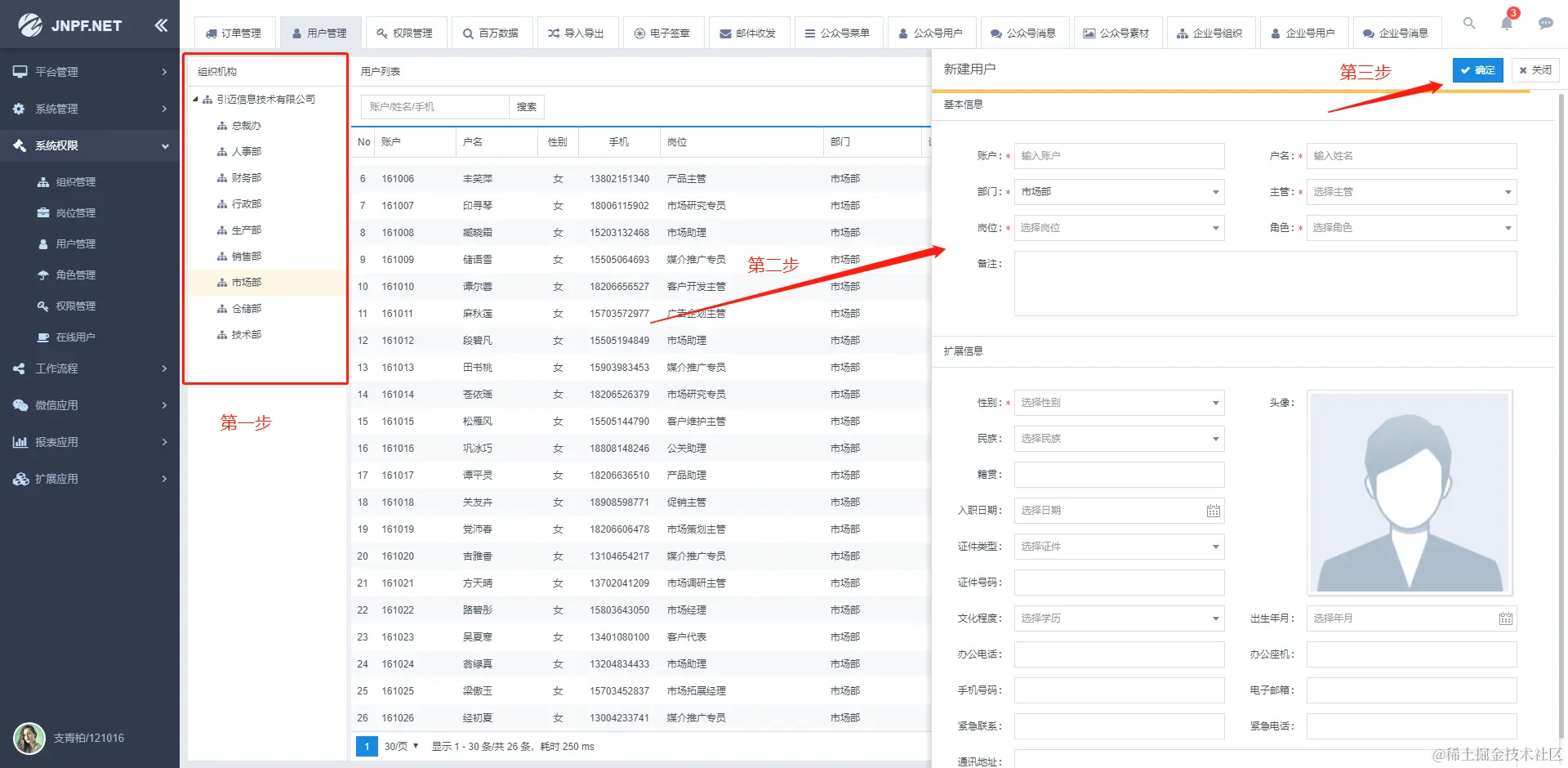Click the 确定 button to save the user

[x=1477, y=69]
